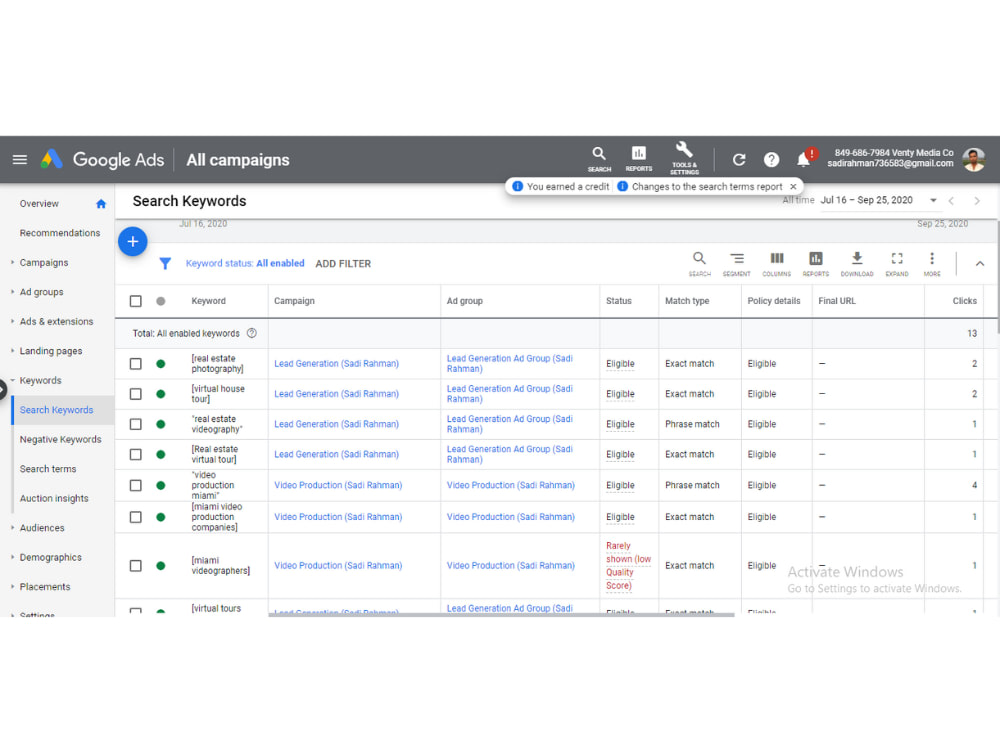The height and width of the screenshot is (750, 1000).
Task: Check the [Real estate virtual tour] row
Action: coord(136,454)
